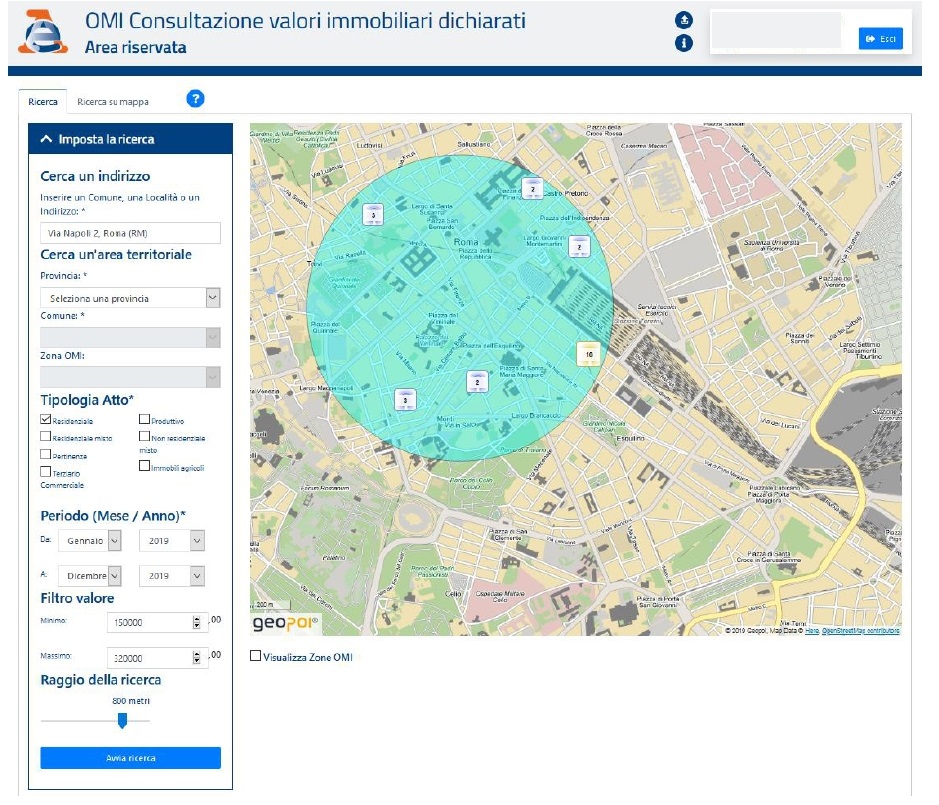The height and width of the screenshot is (805, 939).
Task: Open the start month Gennaio dropdown
Action: (90, 541)
